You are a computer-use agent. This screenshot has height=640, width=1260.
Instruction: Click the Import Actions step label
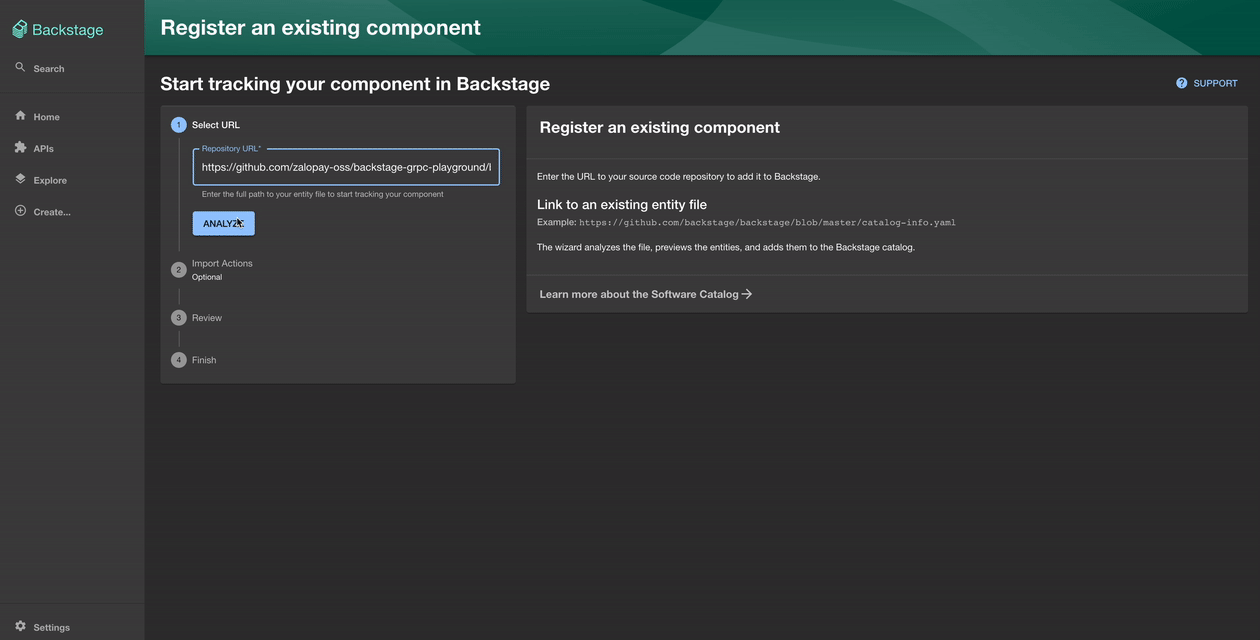click(222, 263)
